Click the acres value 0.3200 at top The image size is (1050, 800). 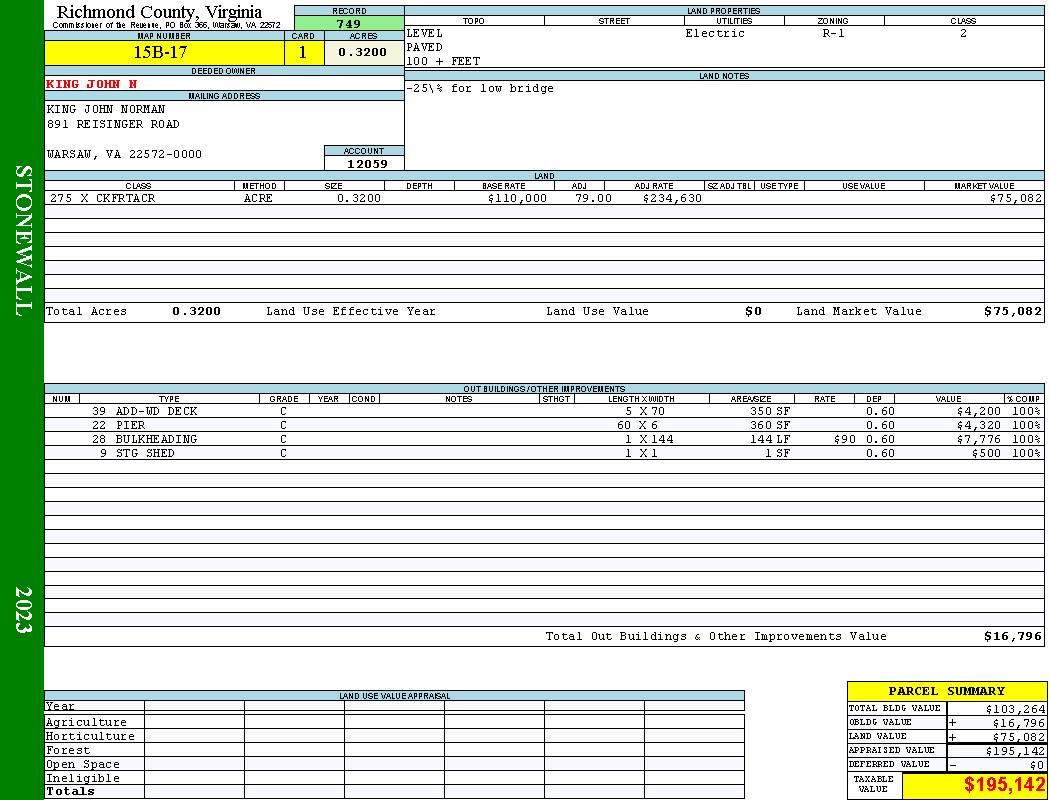click(x=362, y=52)
